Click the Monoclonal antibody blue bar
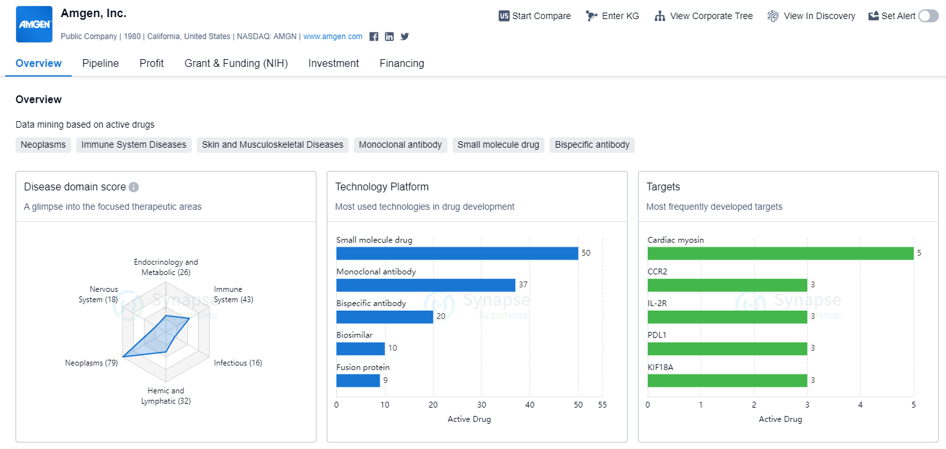The height and width of the screenshot is (449, 946). (425, 285)
